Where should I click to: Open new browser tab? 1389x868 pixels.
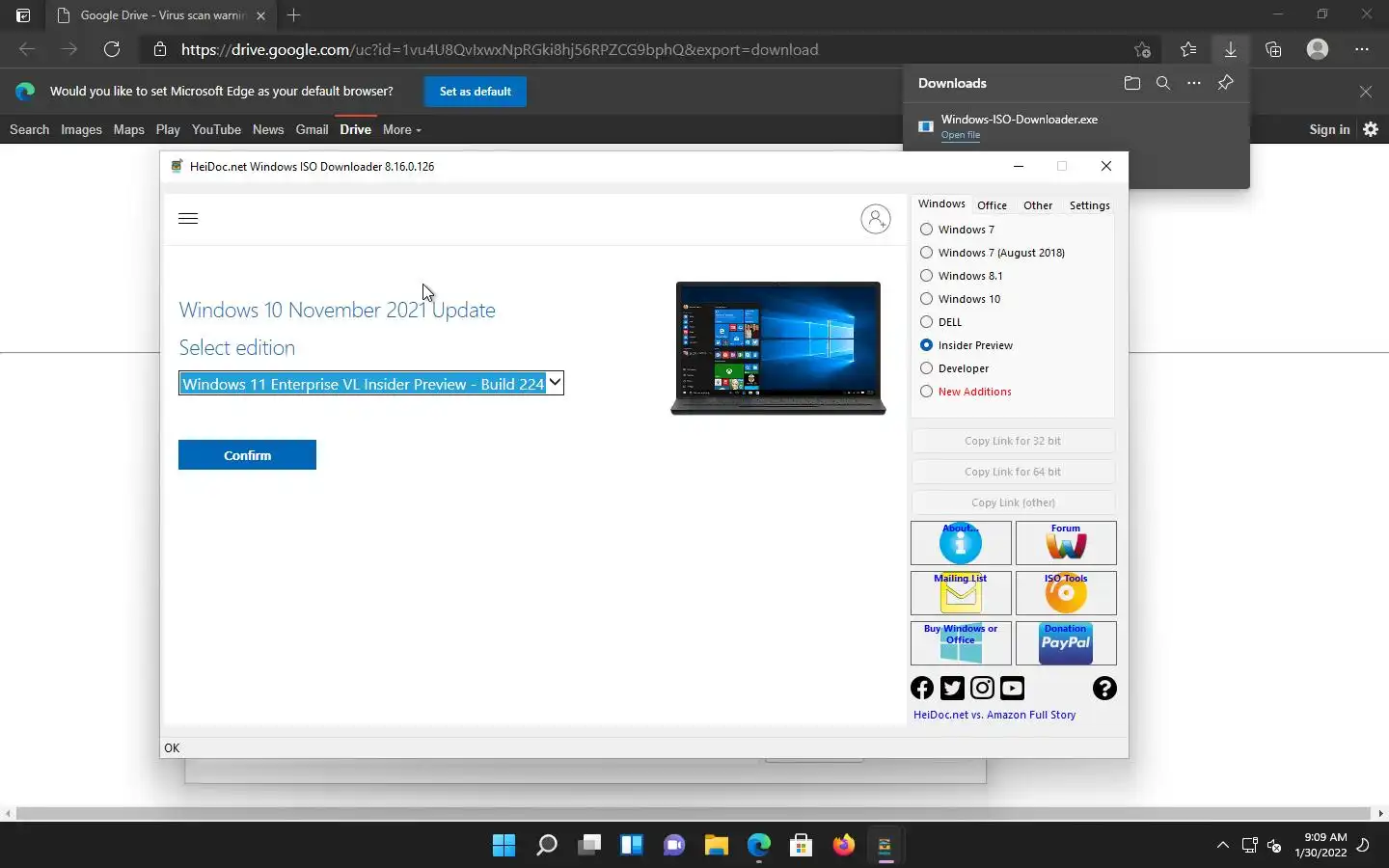pos(293,15)
